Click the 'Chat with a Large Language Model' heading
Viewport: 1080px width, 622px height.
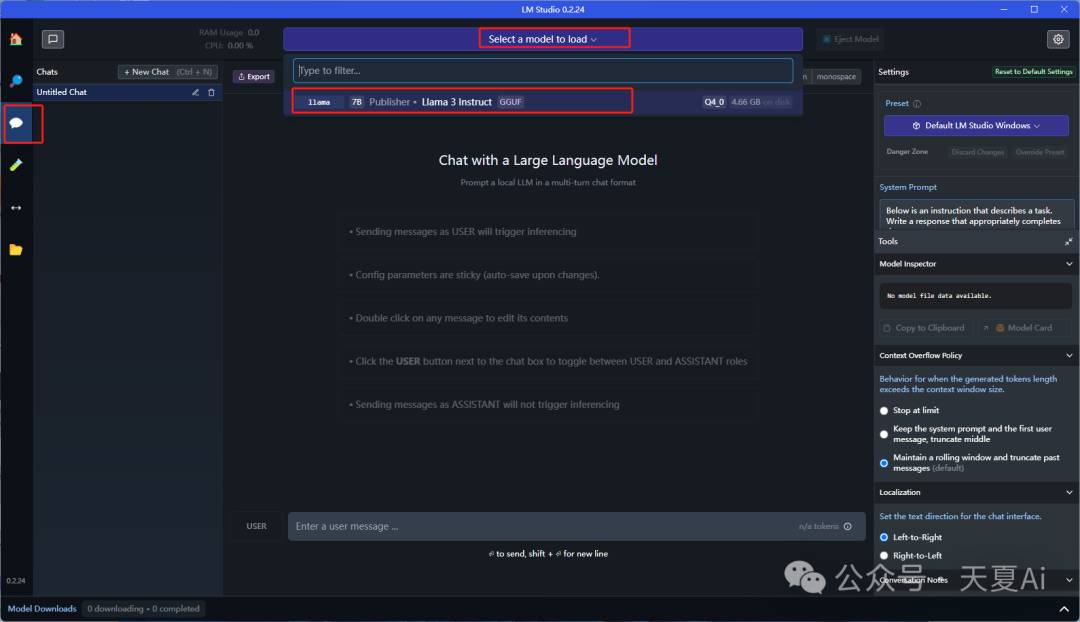coord(548,160)
